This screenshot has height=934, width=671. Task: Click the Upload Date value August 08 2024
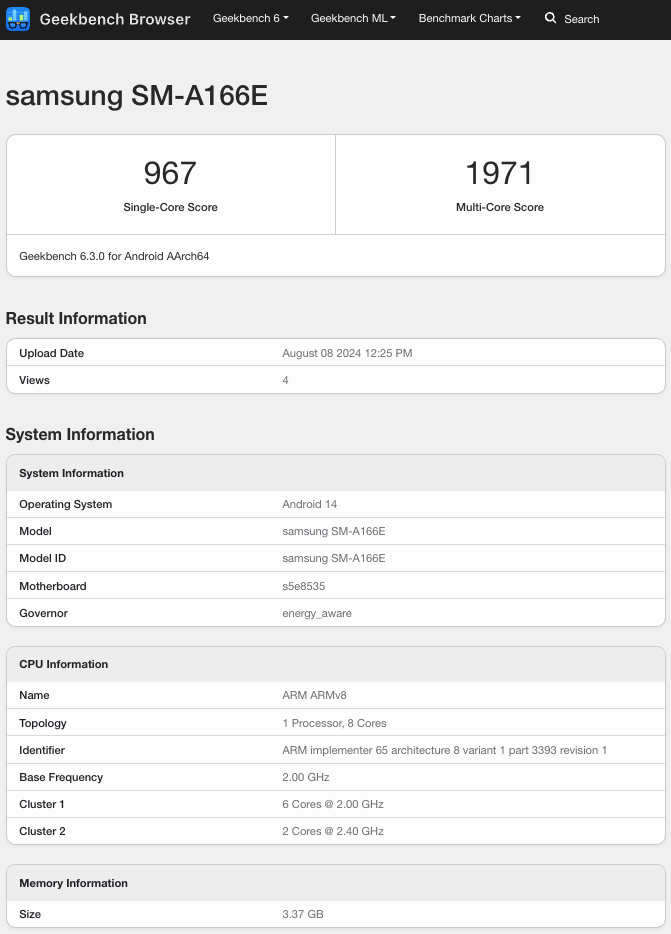[347, 353]
